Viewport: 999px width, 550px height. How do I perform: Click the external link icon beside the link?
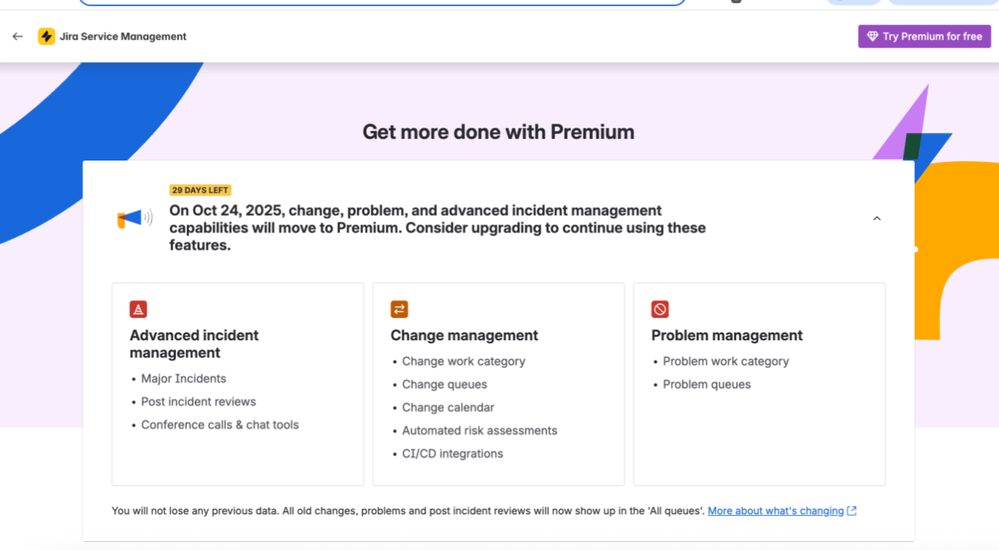pos(852,511)
